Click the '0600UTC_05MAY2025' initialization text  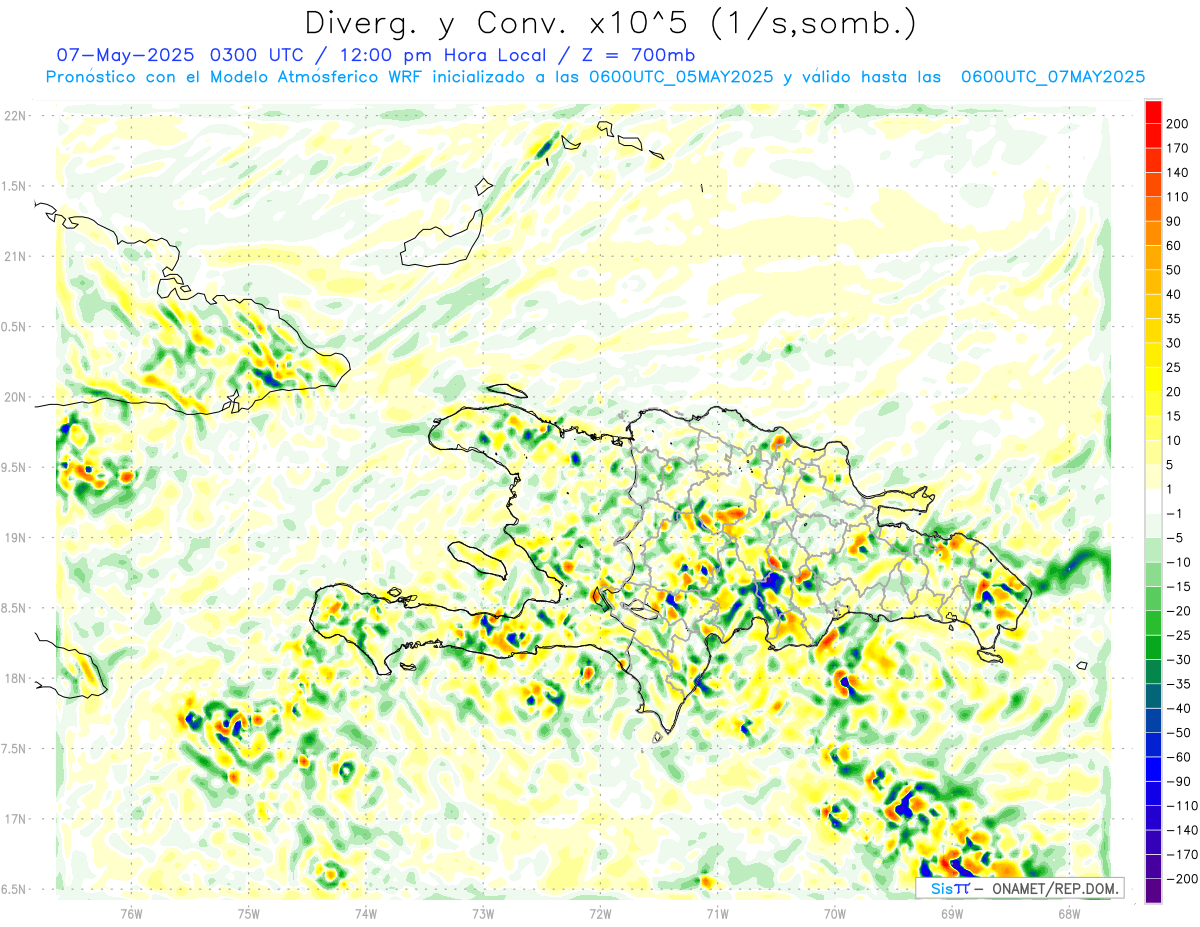(x=681, y=77)
